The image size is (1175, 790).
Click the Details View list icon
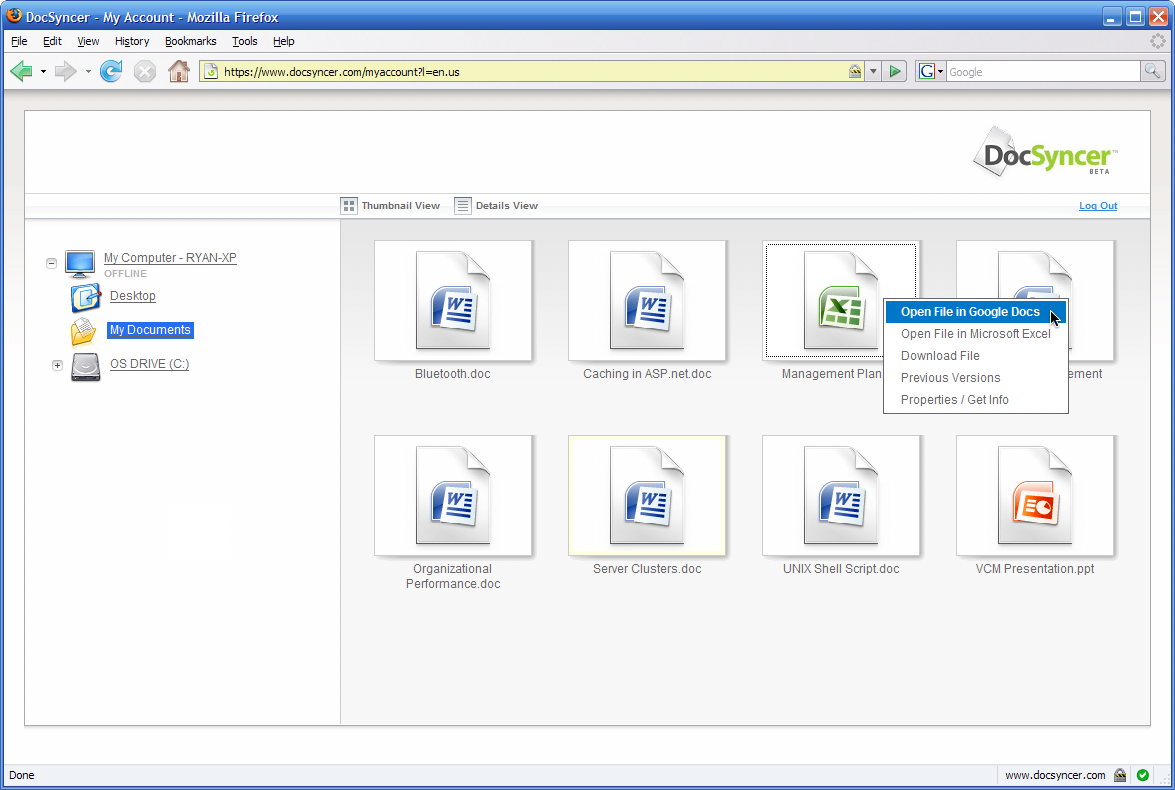point(463,205)
